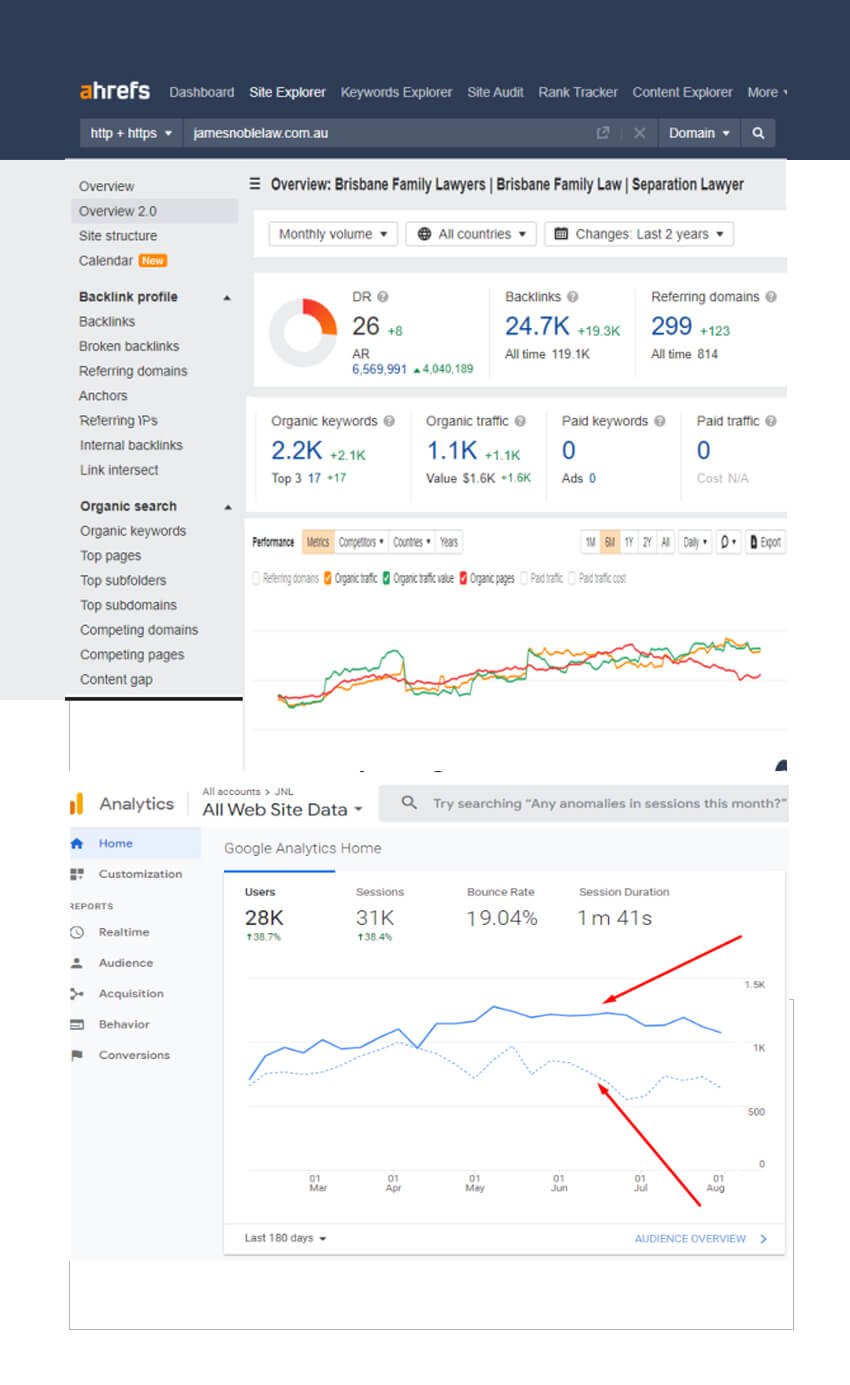Viewport: 850px width, 1385px height.
Task: Enable the Paid traffic cost checkbox
Action: (x=572, y=578)
